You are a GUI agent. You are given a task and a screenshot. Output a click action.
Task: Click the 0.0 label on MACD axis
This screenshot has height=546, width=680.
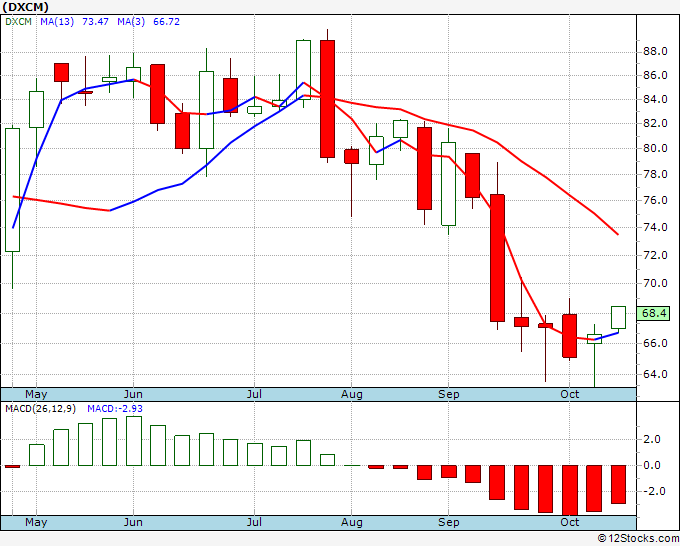tap(654, 465)
